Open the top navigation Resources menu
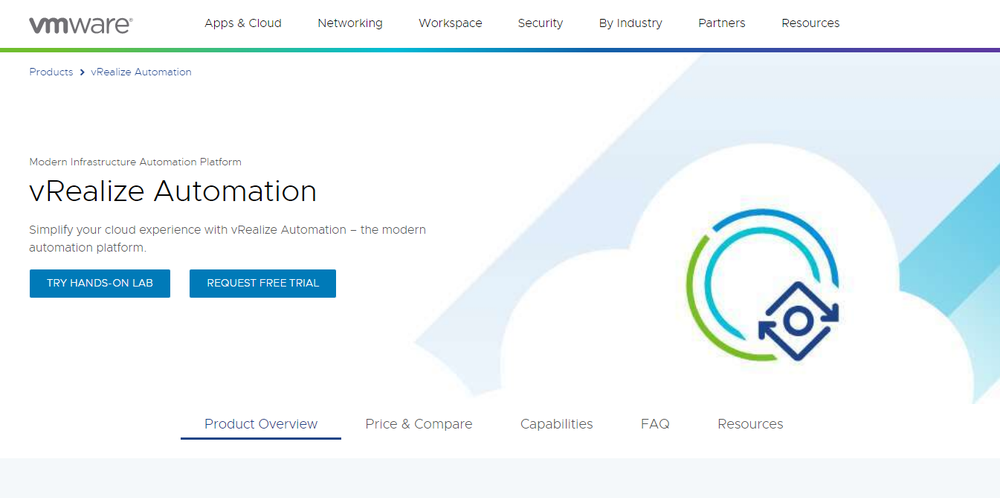This screenshot has height=498, width=1000. point(811,23)
